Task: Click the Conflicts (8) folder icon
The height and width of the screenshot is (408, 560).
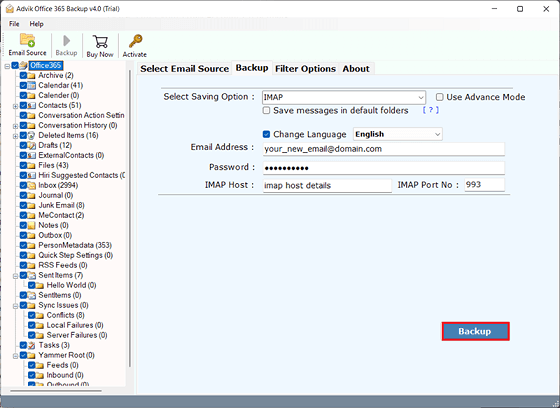Action: (40, 315)
